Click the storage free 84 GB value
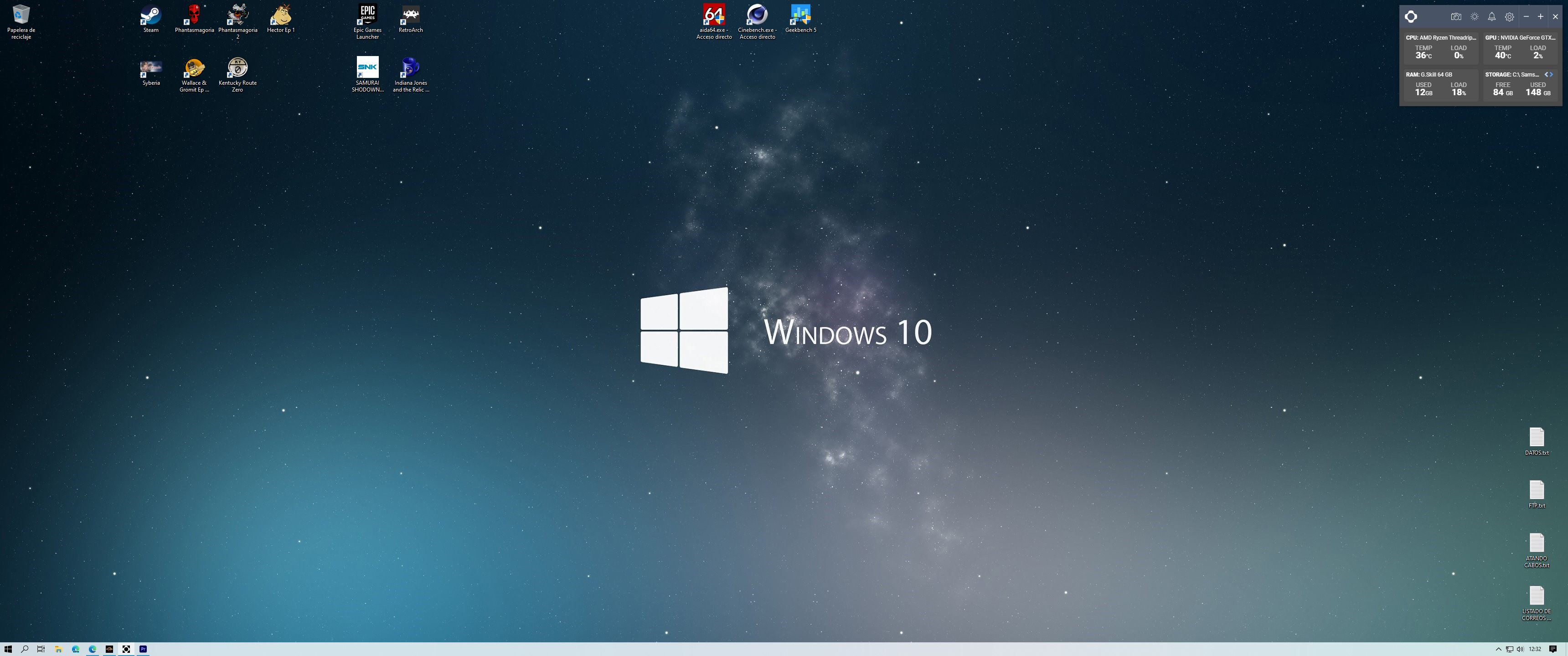Image resolution: width=1568 pixels, height=656 pixels. (1502, 92)
